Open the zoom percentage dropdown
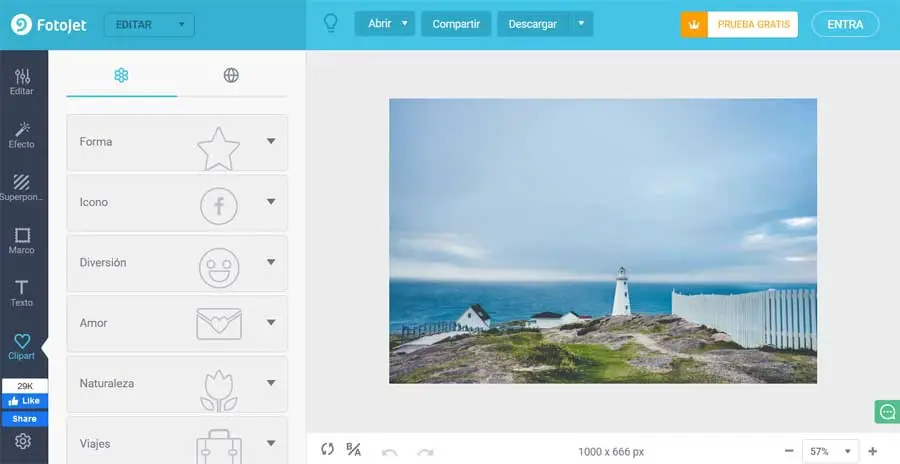 [831, 451]
